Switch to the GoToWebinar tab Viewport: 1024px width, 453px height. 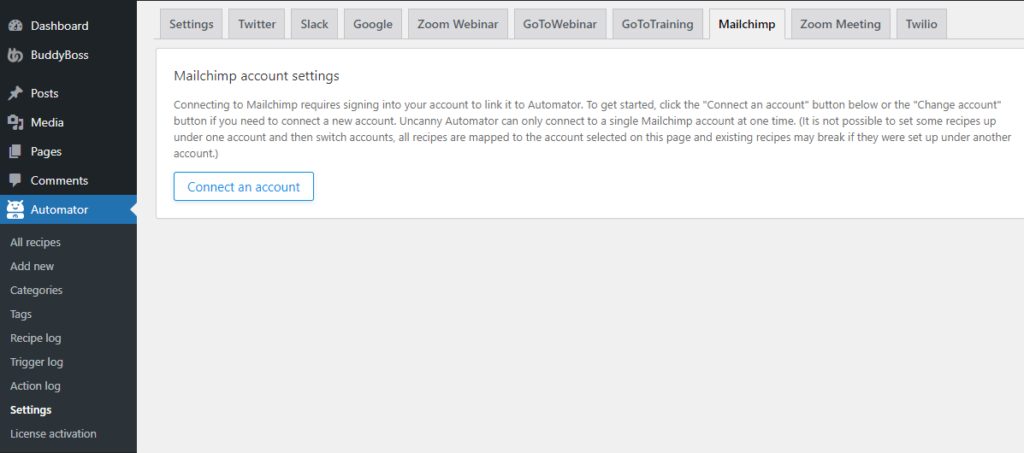coord(560,24)
